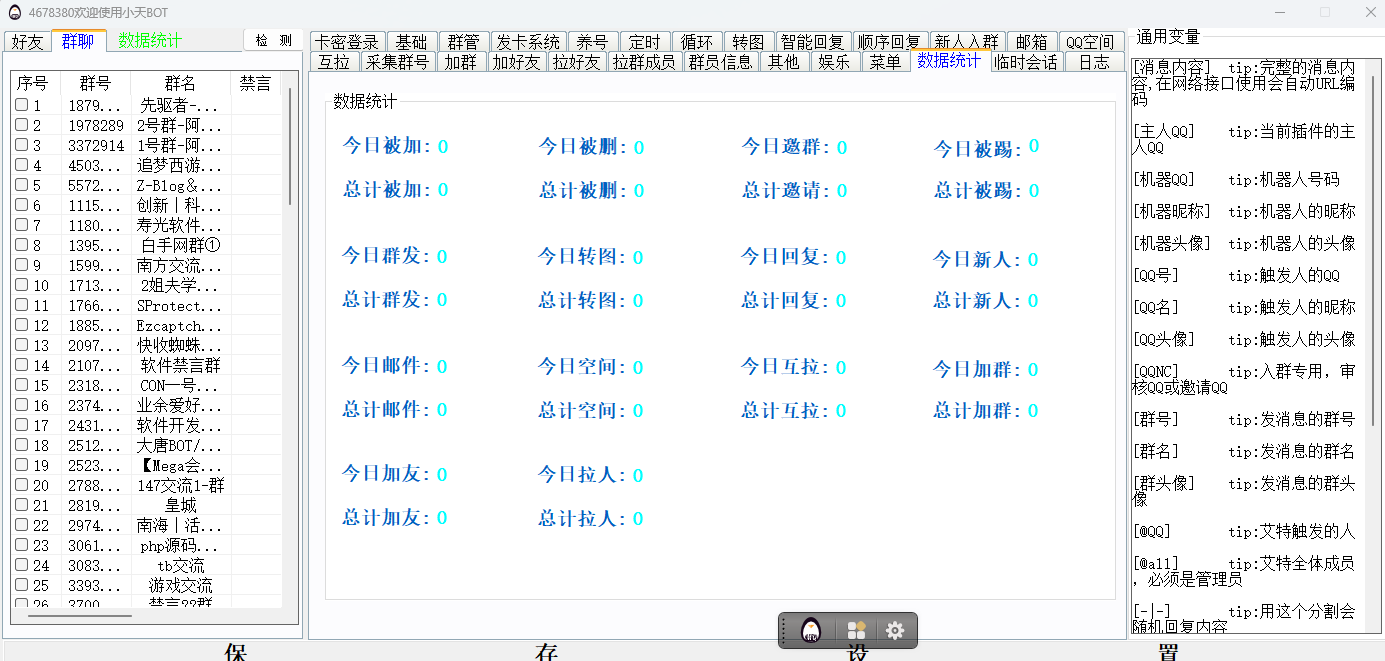
Task: Open the 加群 tab
Action: click(461, 62)
